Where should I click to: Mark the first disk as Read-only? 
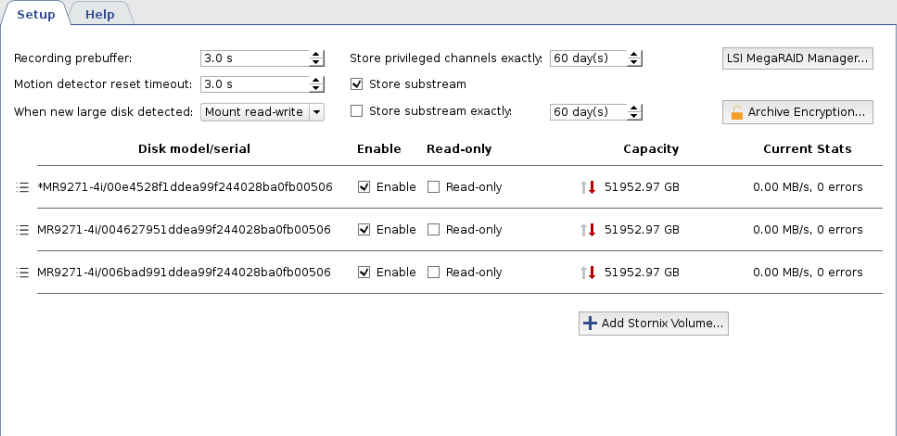(433, 187)
